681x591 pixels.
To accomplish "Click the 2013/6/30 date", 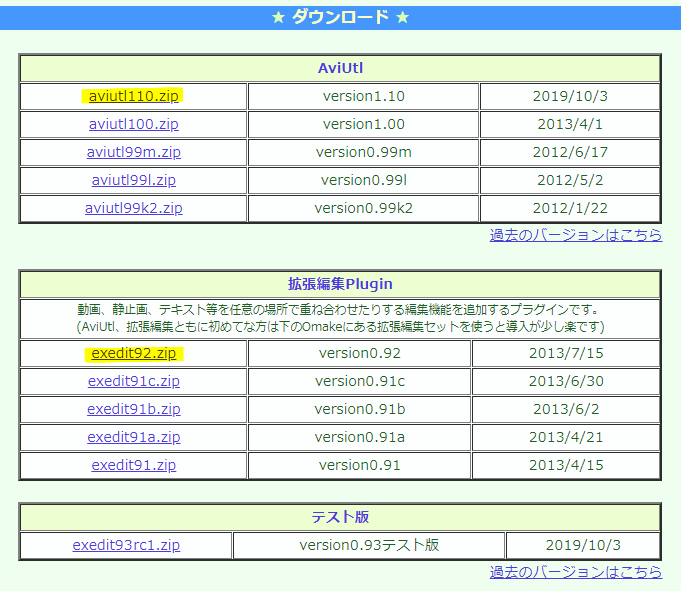I will coord(566,381).
